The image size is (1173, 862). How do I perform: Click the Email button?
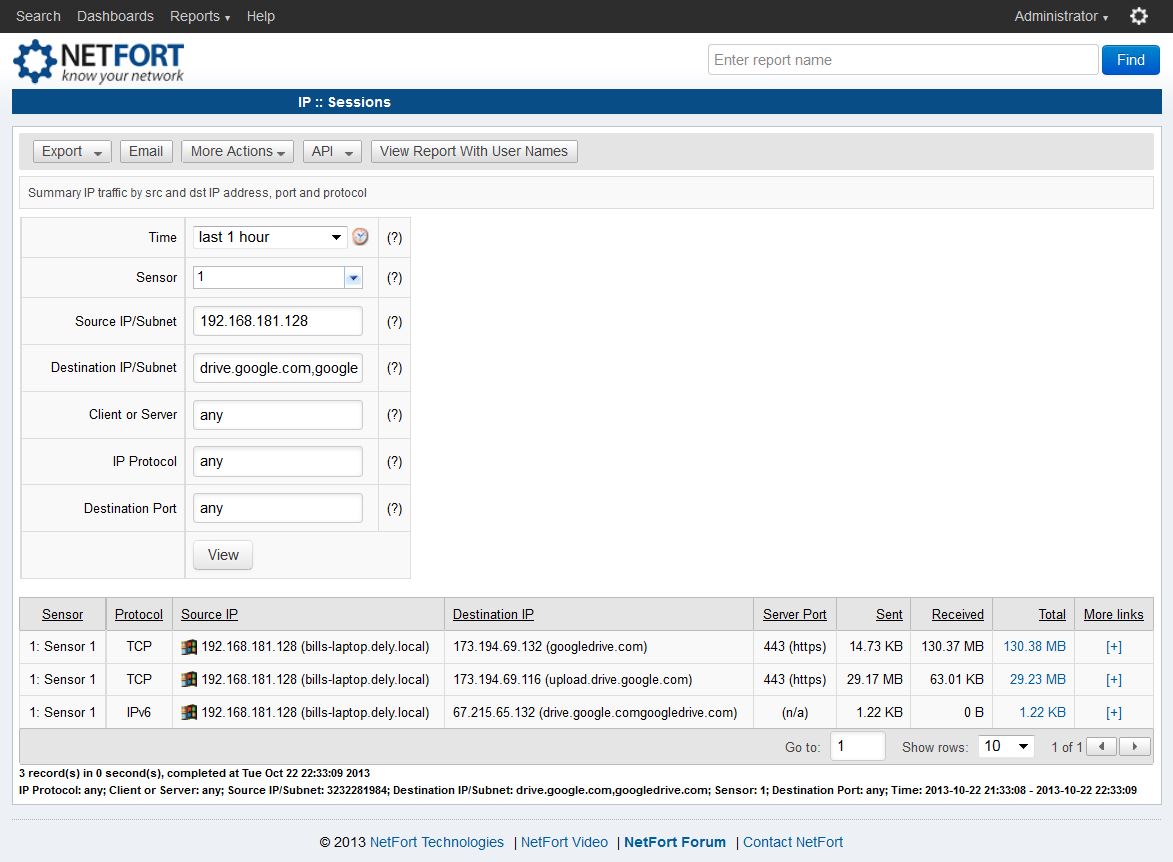click(146, 151)
